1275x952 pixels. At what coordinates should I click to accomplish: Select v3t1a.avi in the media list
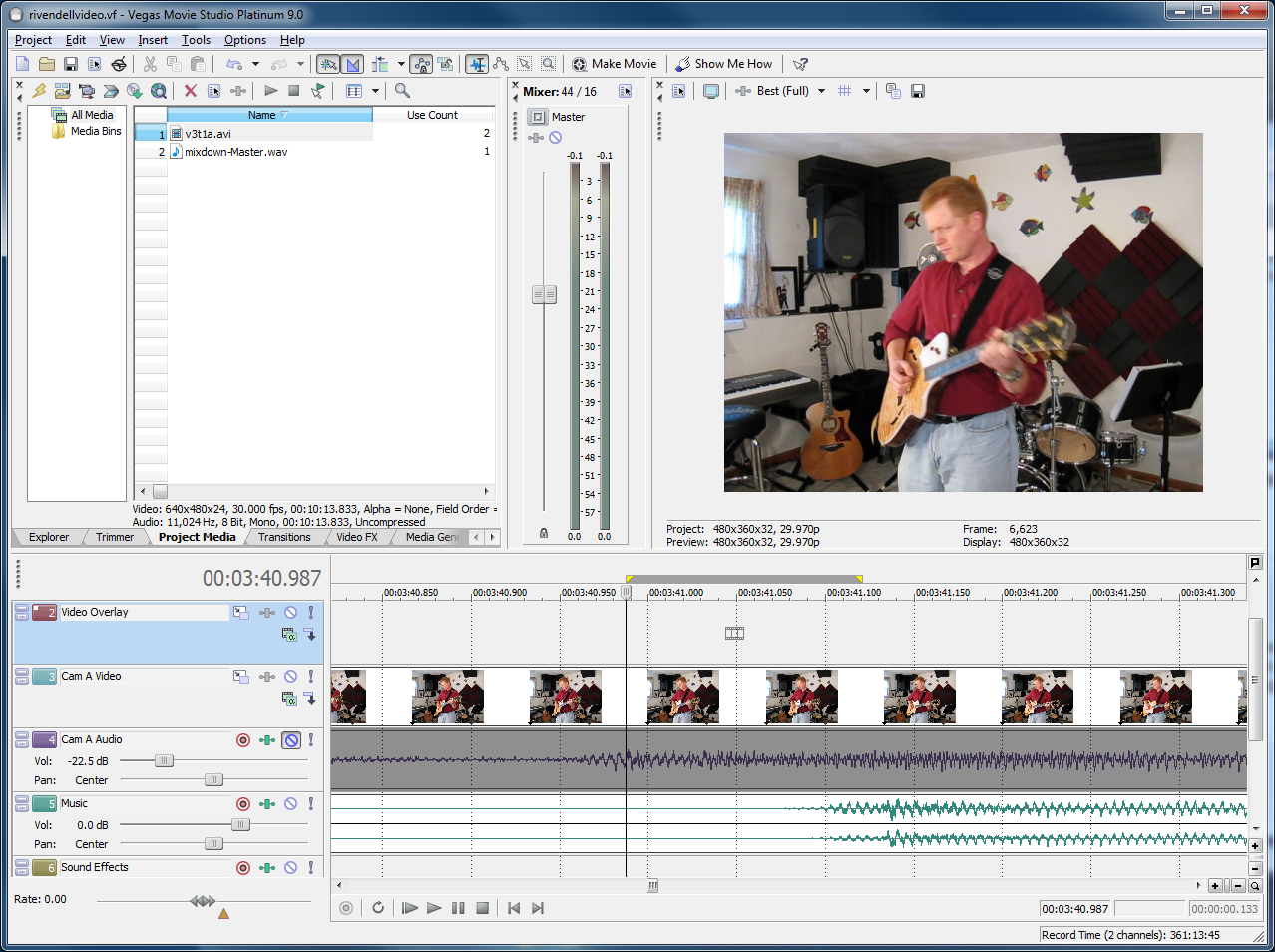[x=209, y=134]
